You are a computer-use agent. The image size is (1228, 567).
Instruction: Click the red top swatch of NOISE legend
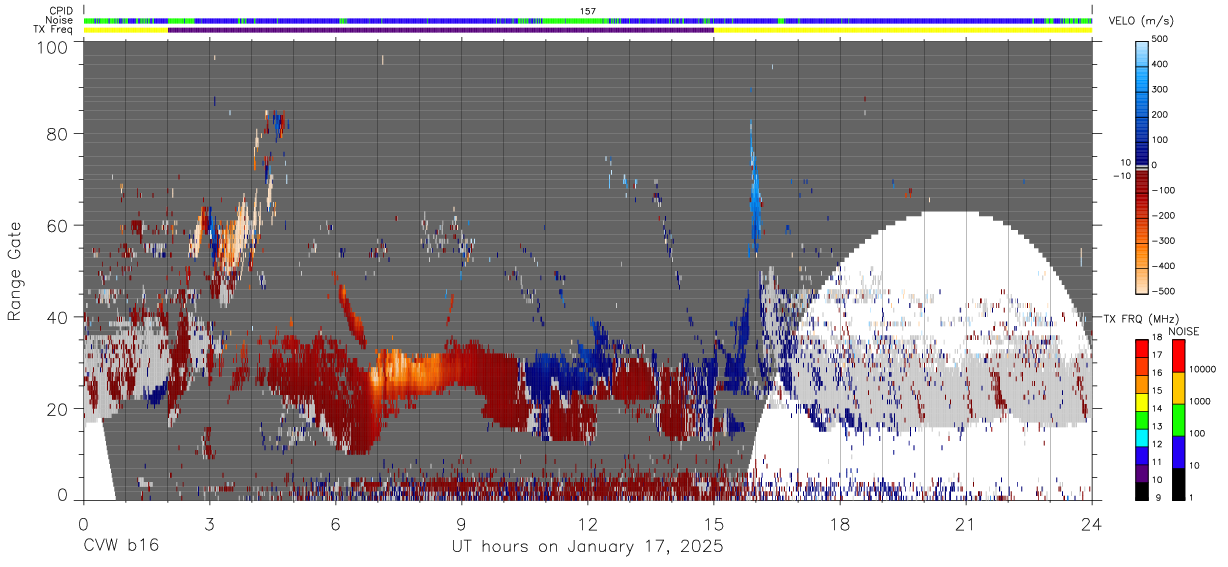pos(1180,356)
